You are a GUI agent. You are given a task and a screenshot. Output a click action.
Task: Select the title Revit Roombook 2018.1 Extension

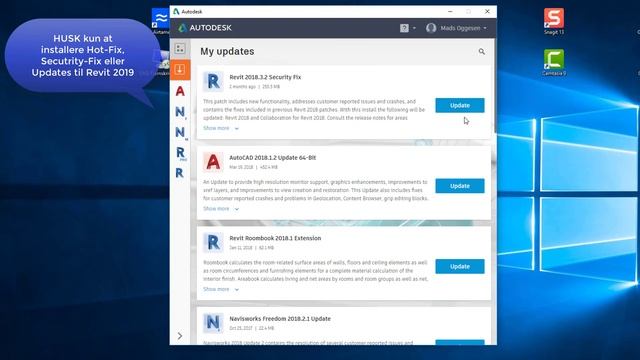tap(275, 238)
